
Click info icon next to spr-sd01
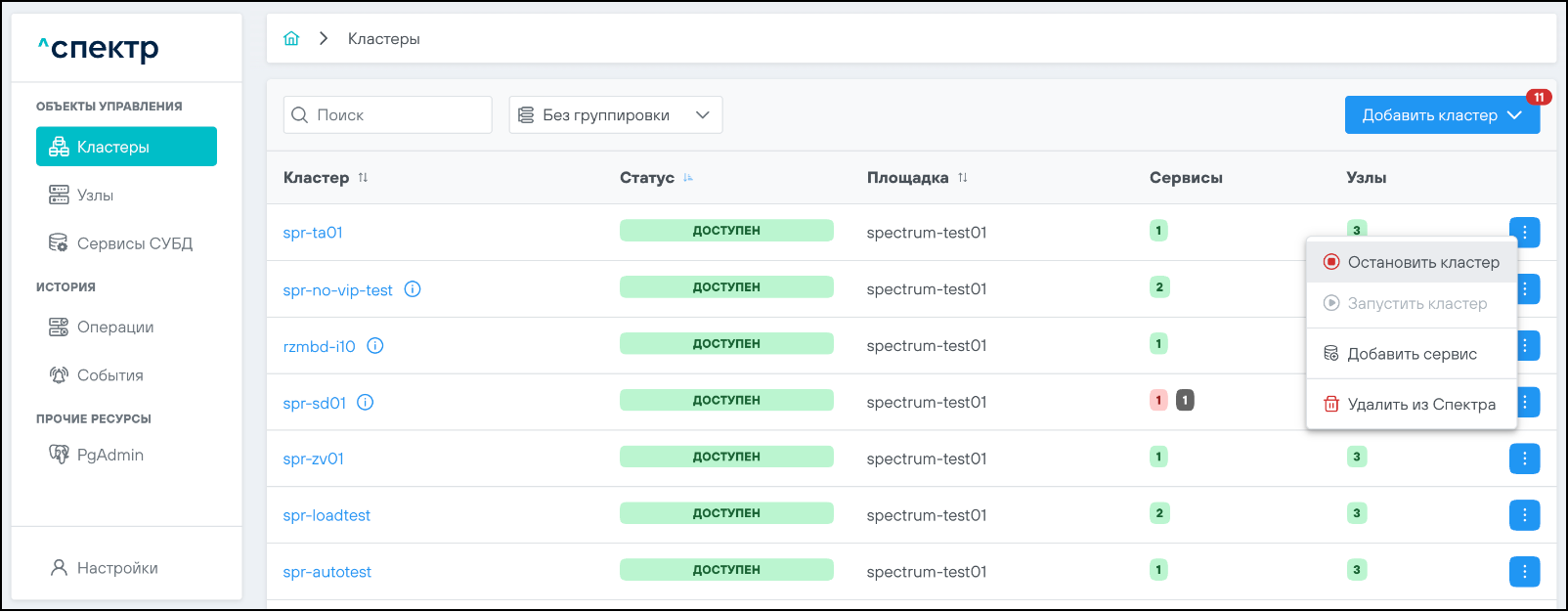[366, 403]
